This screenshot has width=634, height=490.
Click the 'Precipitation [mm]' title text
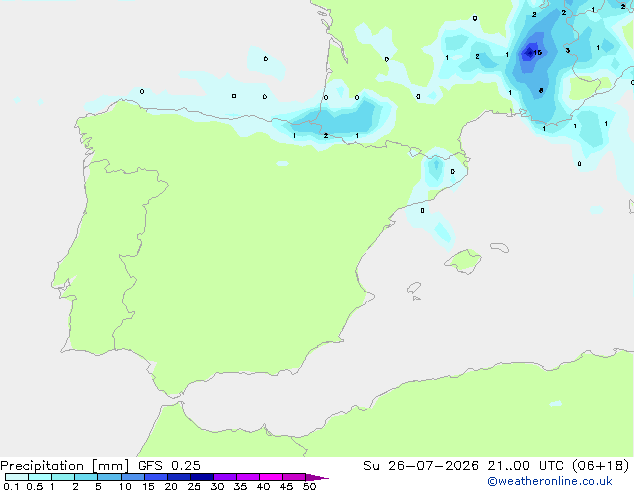(x=65, y=466)
